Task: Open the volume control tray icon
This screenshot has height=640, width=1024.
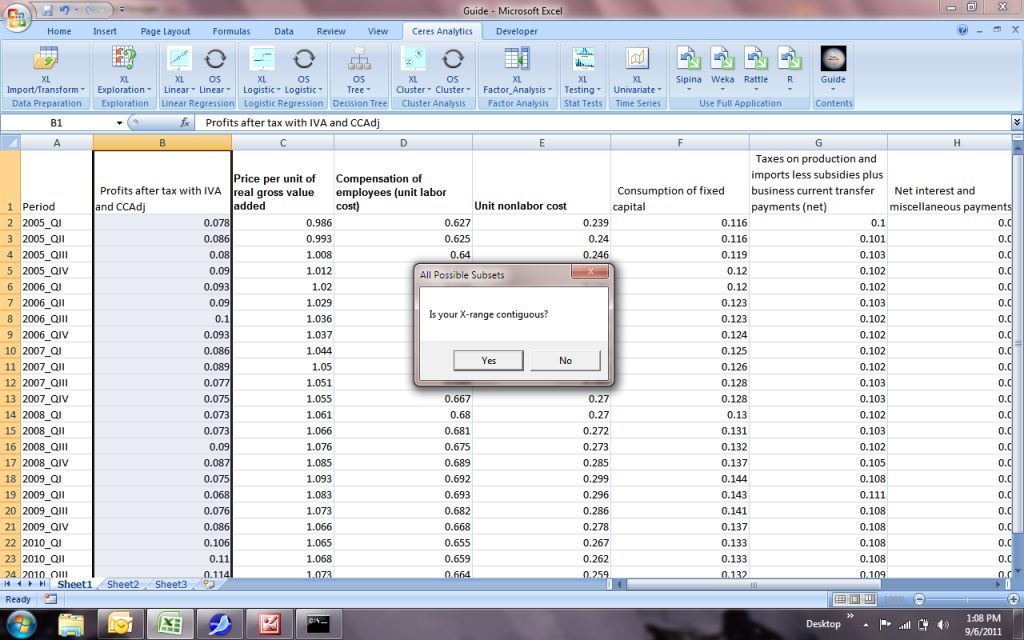Action: (942, 624)
